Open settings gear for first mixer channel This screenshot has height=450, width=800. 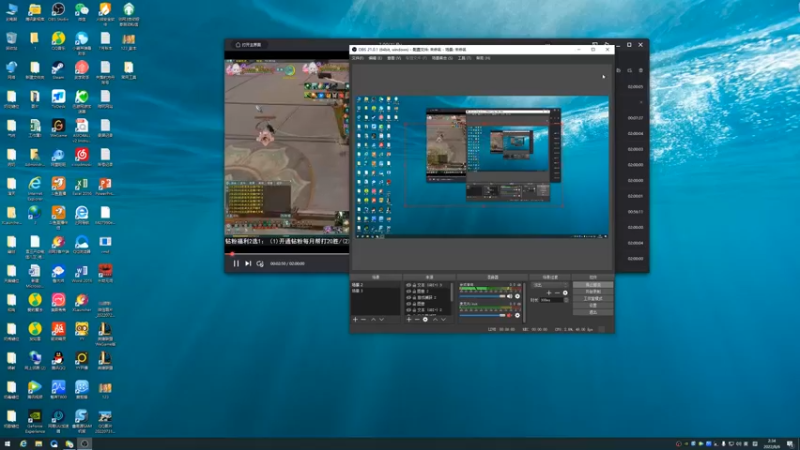pyautogui.click(x=517, y=296)
